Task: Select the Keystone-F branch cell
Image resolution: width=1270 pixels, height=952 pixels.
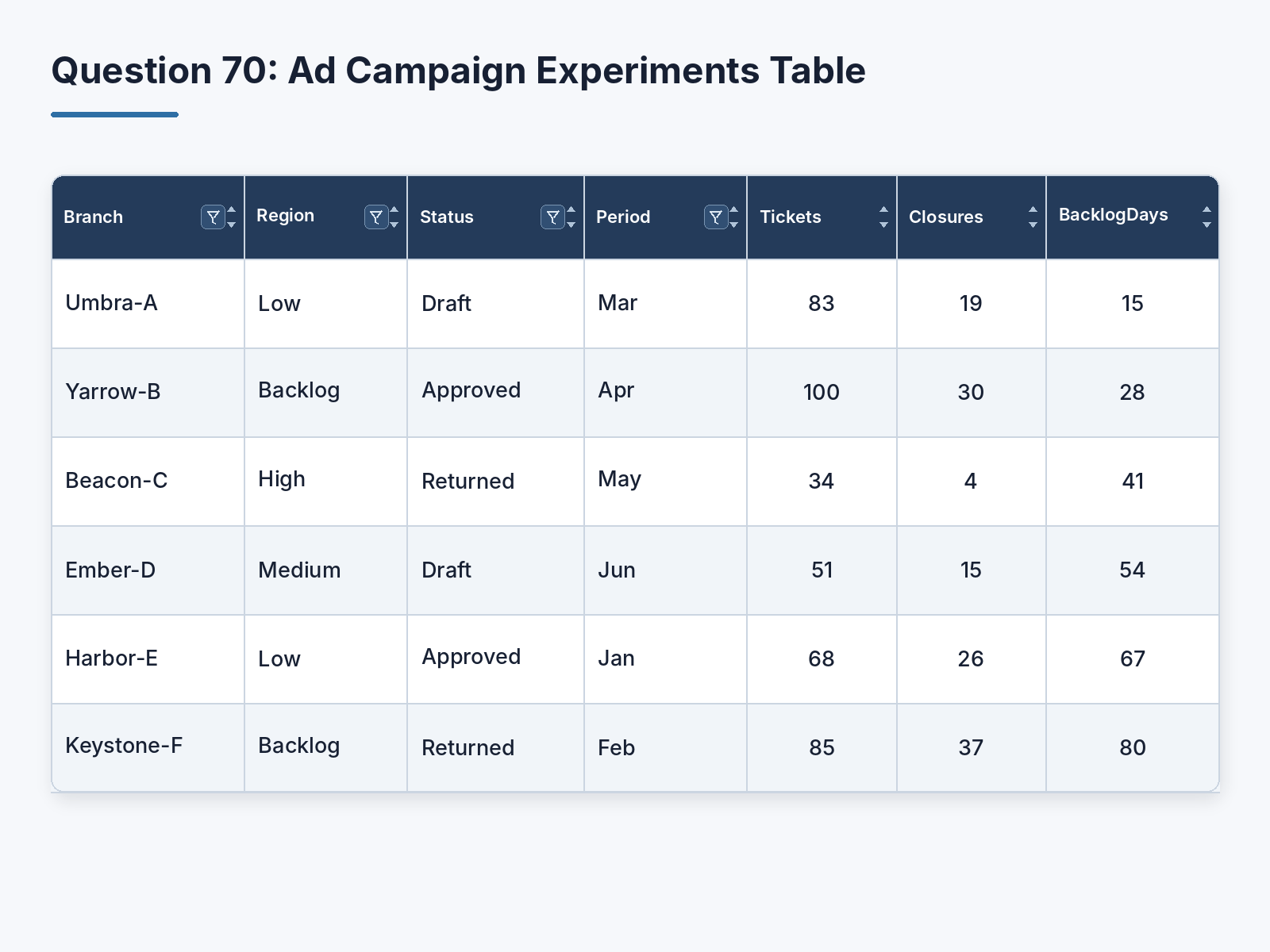Action: point(148,747)
